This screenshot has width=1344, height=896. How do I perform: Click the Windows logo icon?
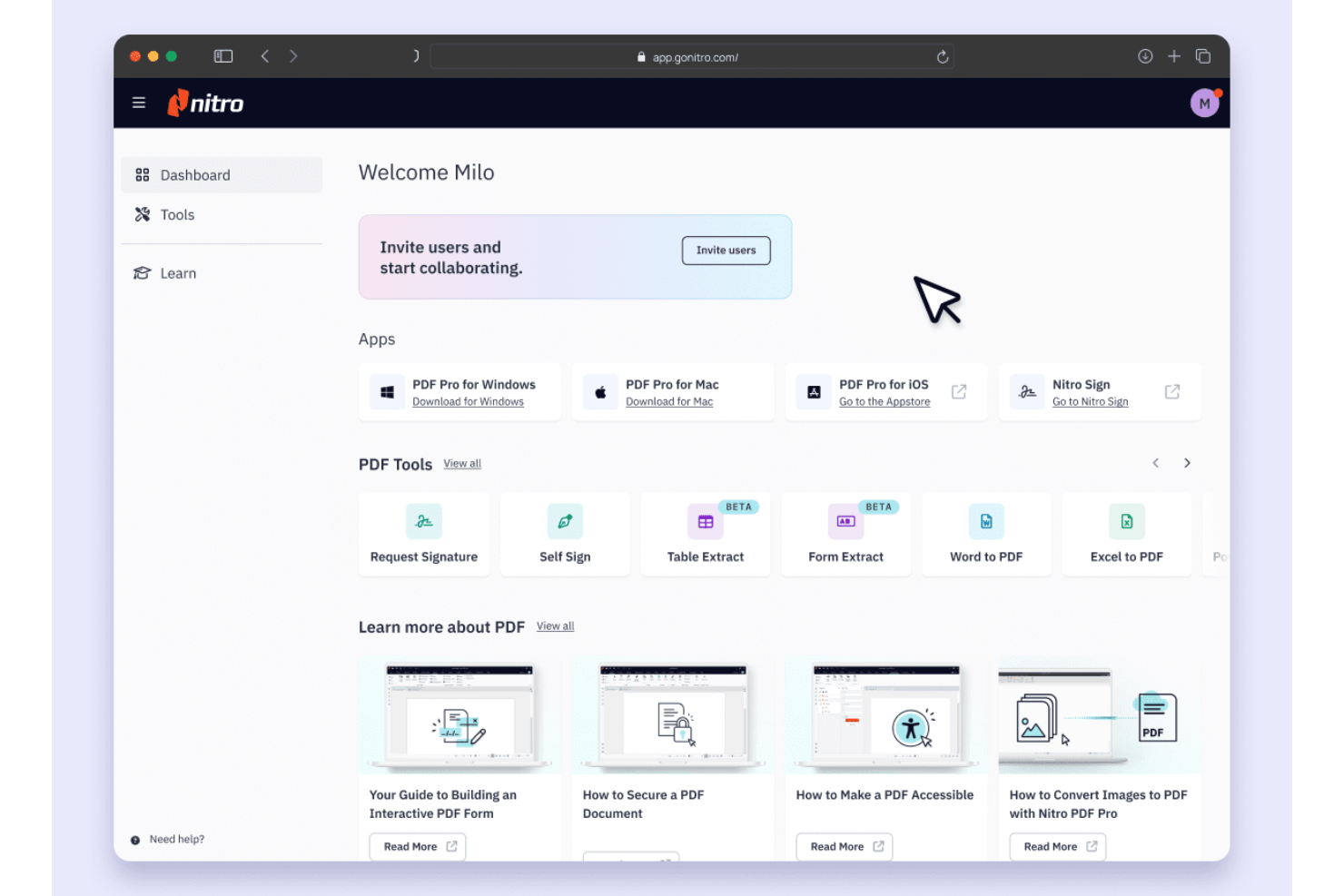pyautogui.click(x=387, y=392)
